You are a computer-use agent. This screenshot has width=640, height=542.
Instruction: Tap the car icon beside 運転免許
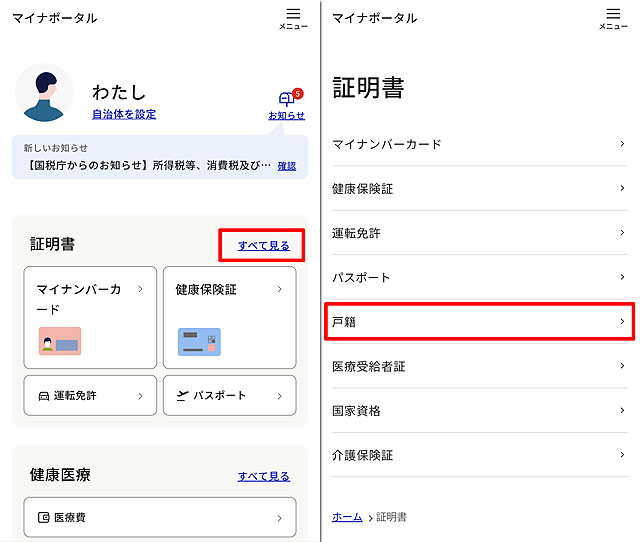pyautogui.click(x=44, y=396)
